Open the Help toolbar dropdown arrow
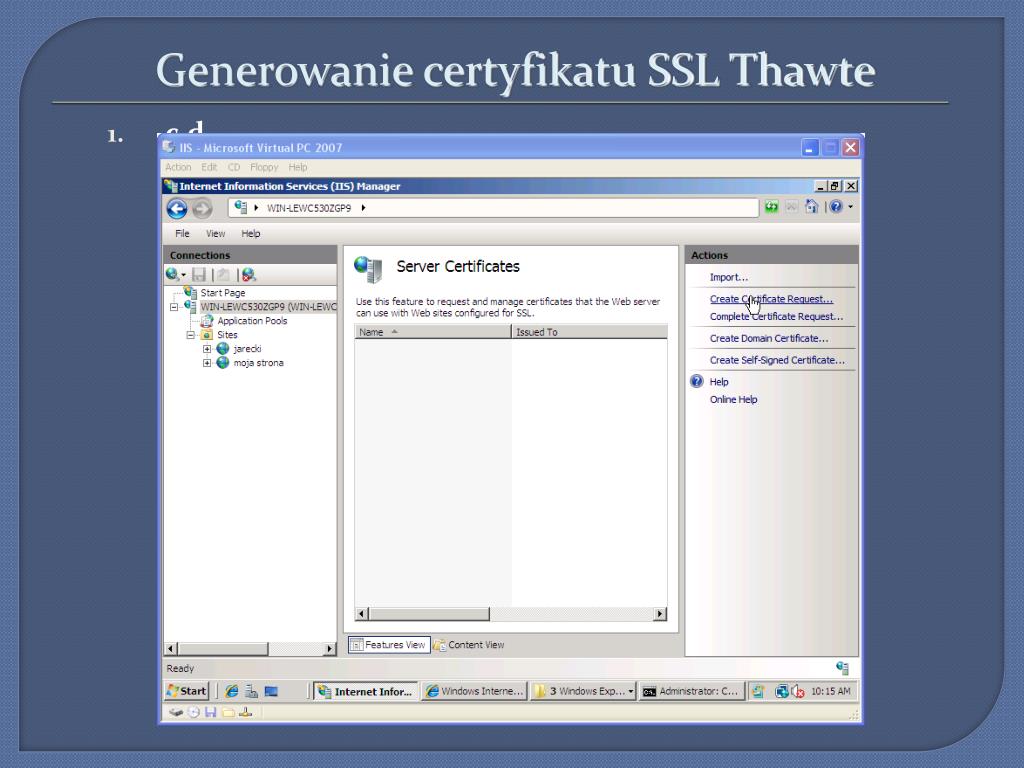This screenshot has height=768, width=1024. (x=850, y=207)
